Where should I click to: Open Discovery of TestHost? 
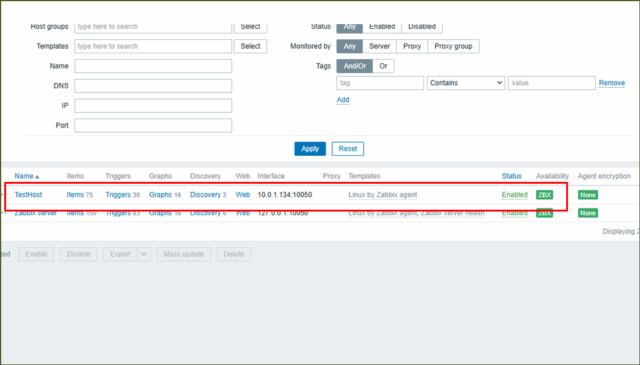(205, 195)
